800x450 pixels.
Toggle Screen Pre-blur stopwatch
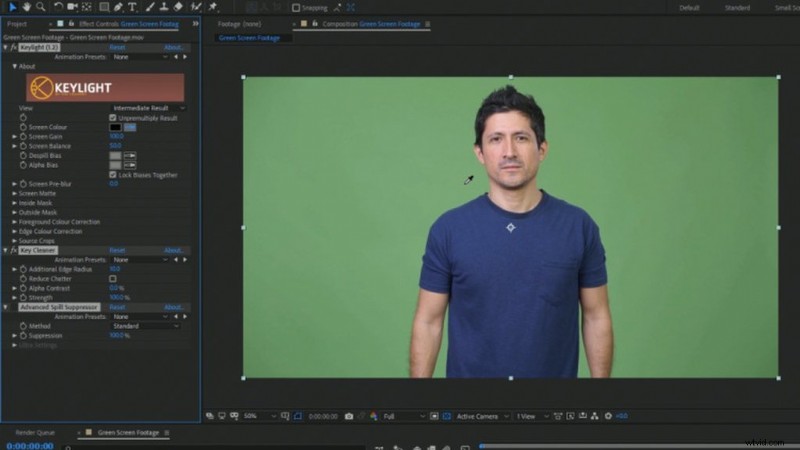point(23,184)
